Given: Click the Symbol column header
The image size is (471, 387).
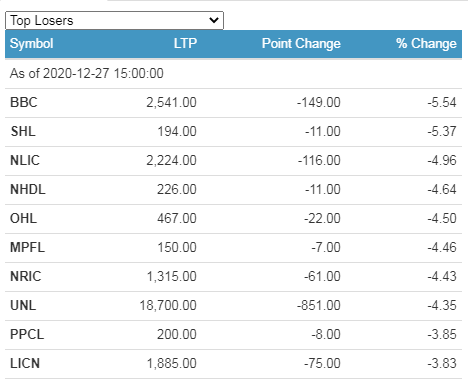Looking at the screenshot, I should point(32,44).
